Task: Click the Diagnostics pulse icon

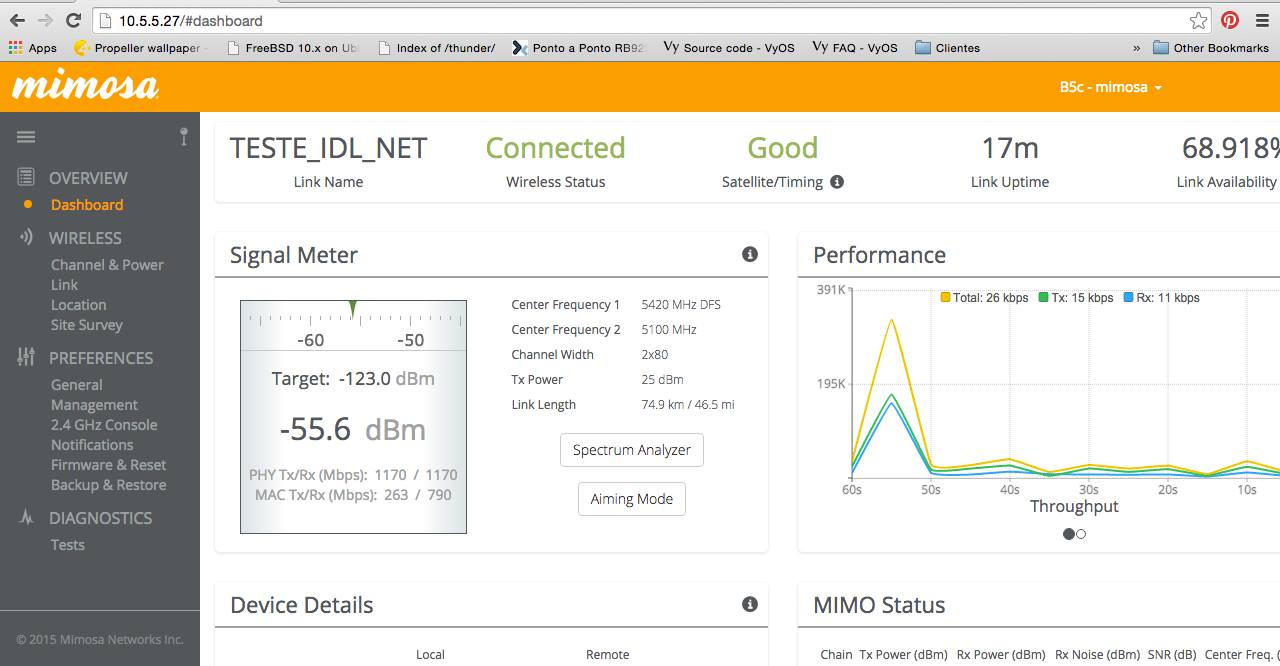Action: point(26,517)
